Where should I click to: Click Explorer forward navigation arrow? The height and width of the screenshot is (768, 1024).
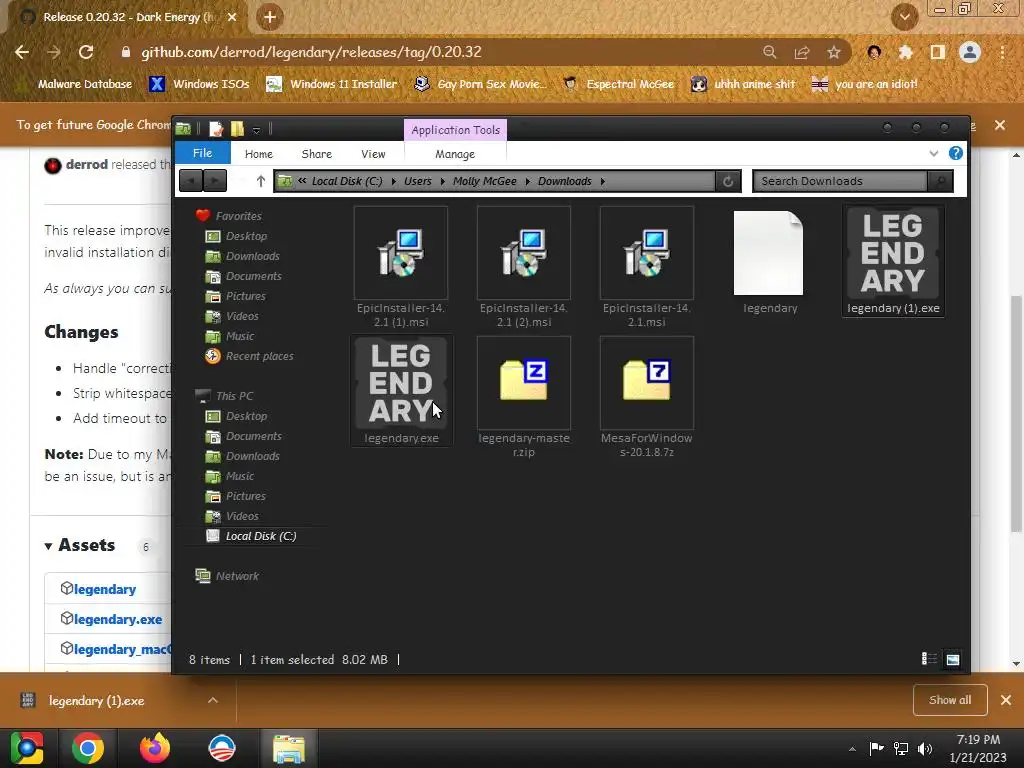(x=215, y=181)
